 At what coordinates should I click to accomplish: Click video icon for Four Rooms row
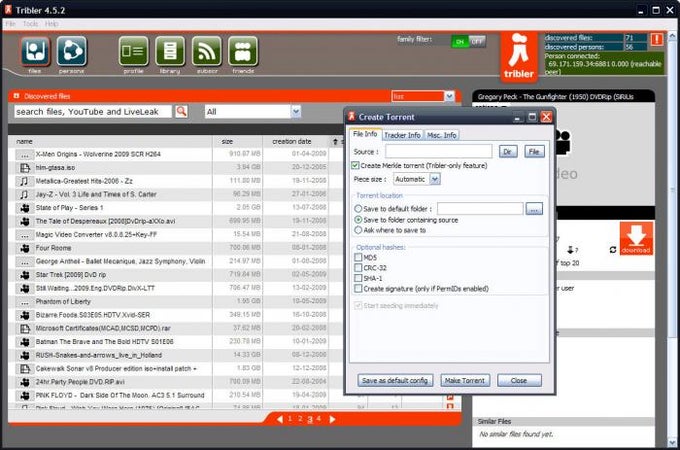tap(25, 248)
